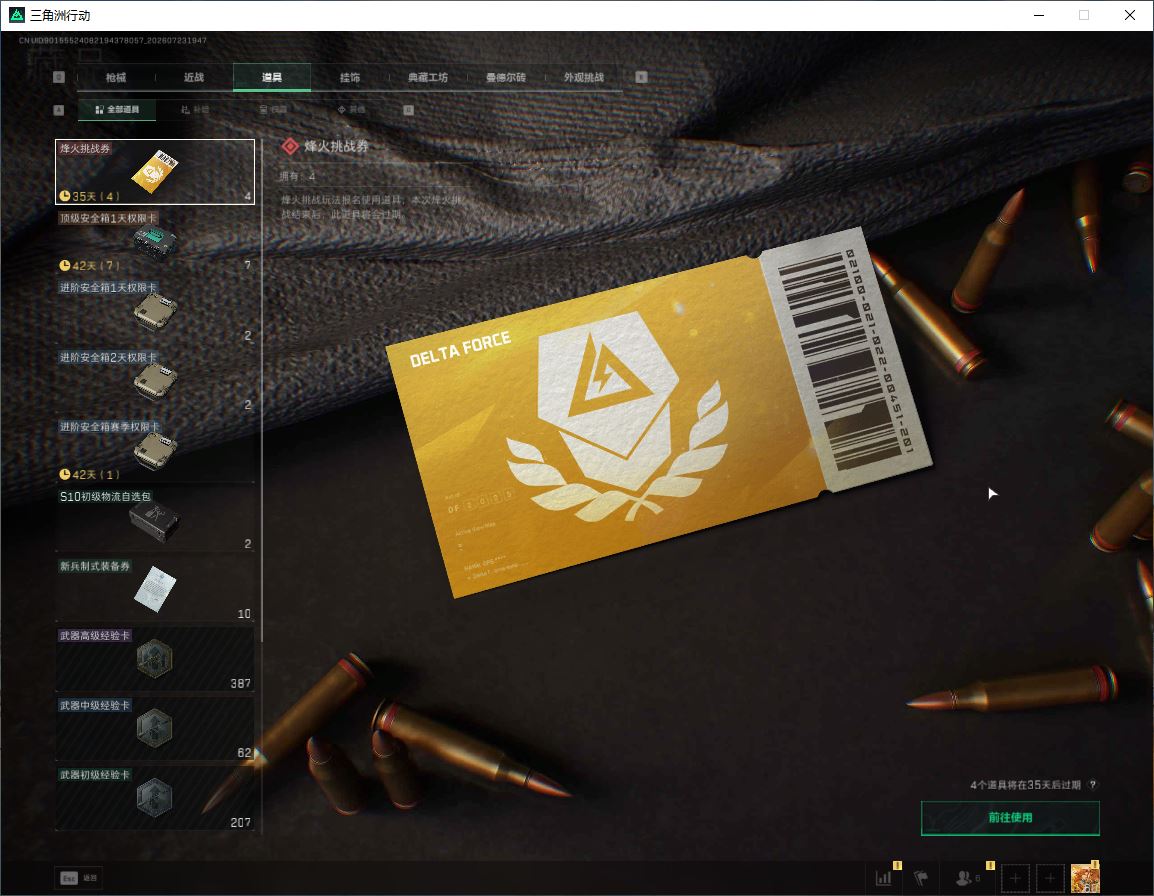Open the expiry help question-mark icon

1092,785
